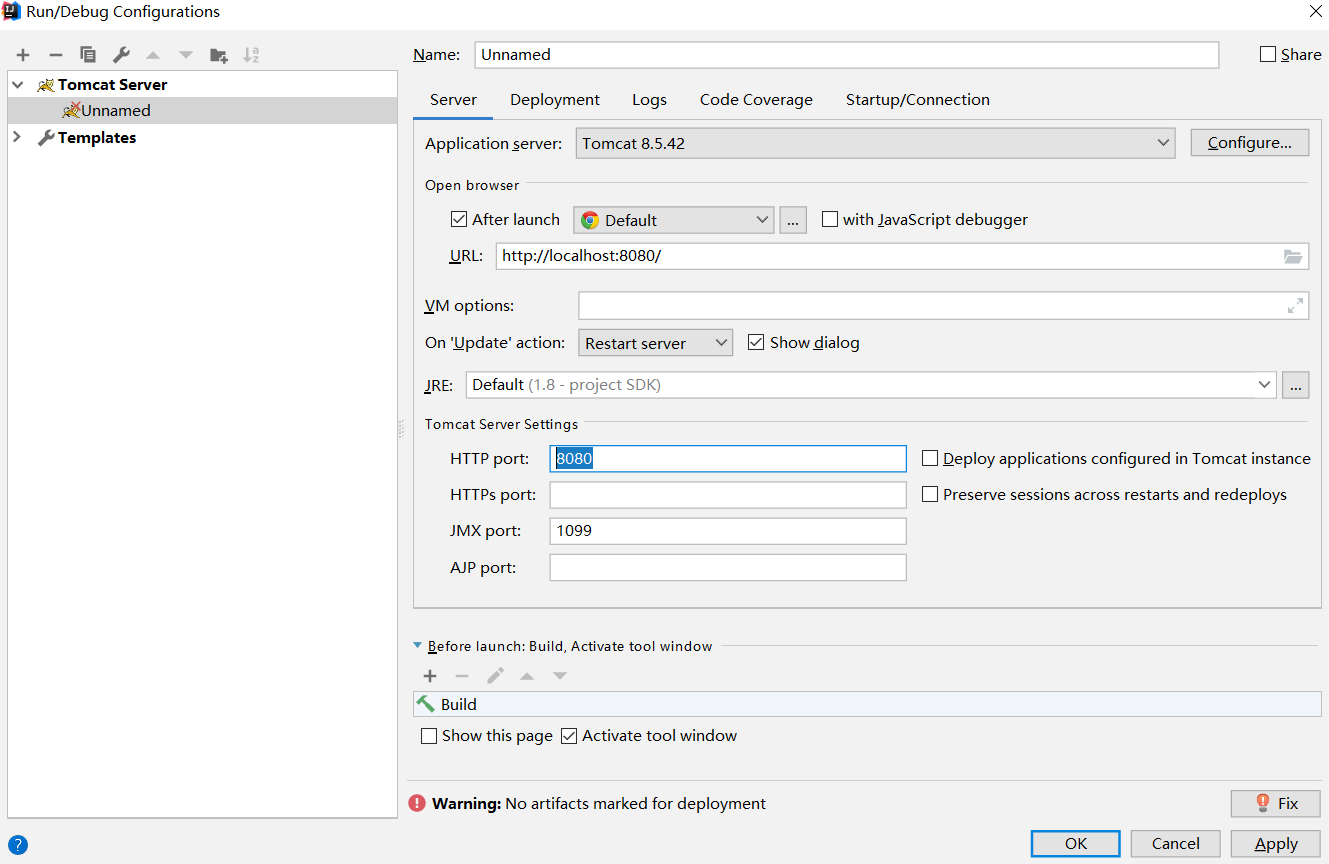Screen dimensions: 1329x864
Task: Open the JRE Default dropdown
Action: click(871, 385)
